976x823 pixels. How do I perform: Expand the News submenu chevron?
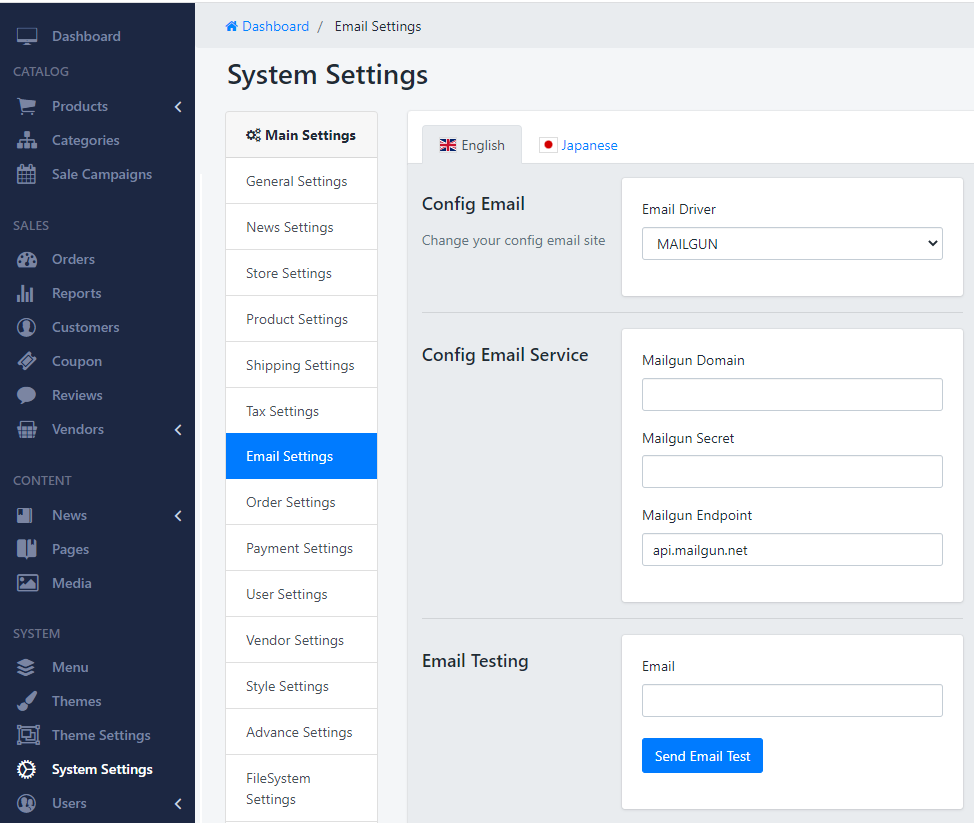(178, 516)
